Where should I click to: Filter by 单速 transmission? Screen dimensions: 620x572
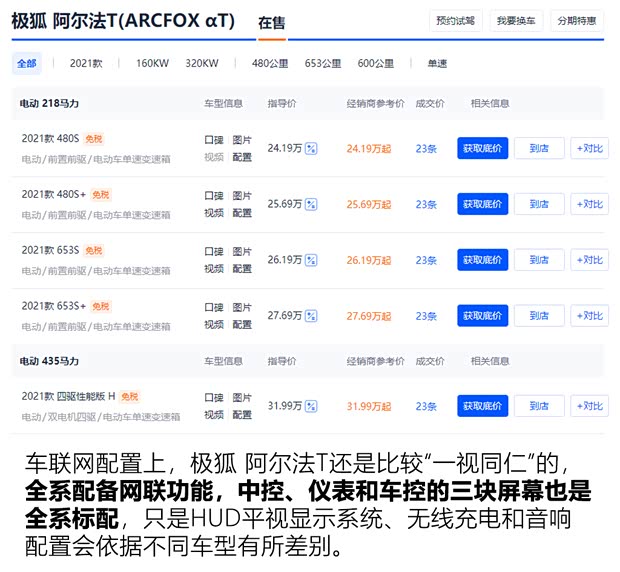tap(437, 63)
